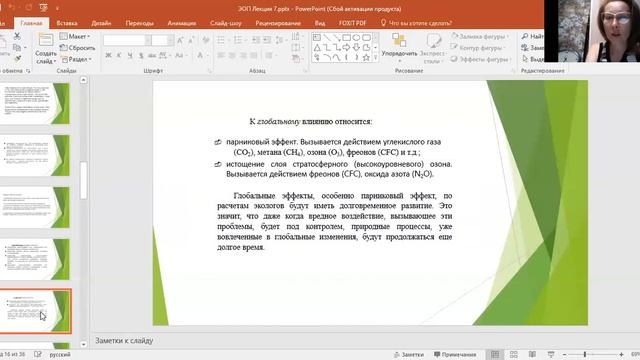This screenshot has width=640, height=360.
Task: Select the star shape in gallery
Action: (366, 58)
